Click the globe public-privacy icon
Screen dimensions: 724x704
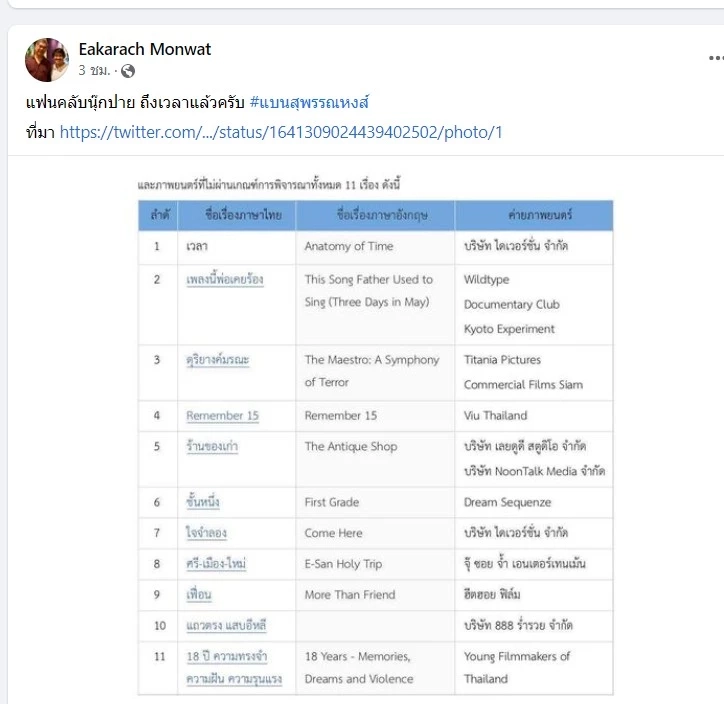click(x=128, y=71)
